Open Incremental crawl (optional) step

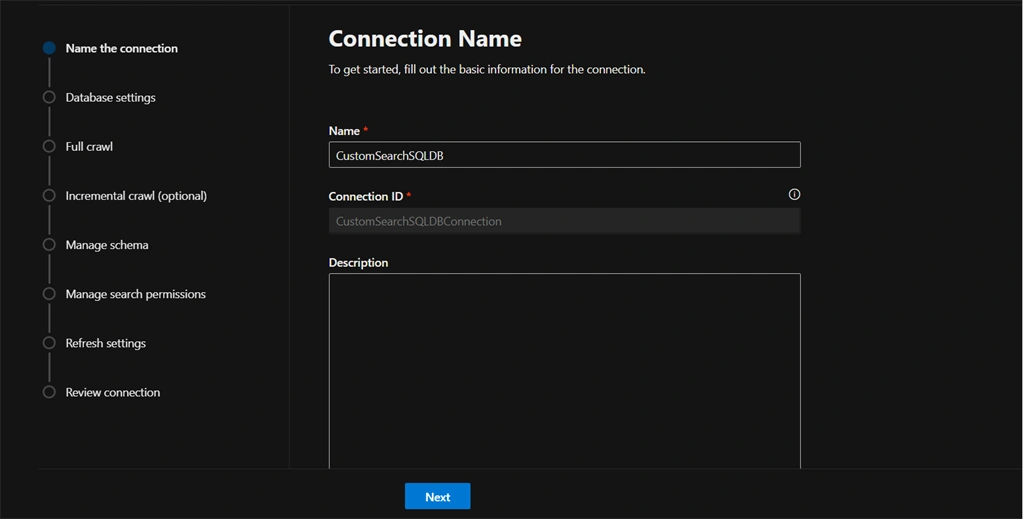click(x=136, y=196)
